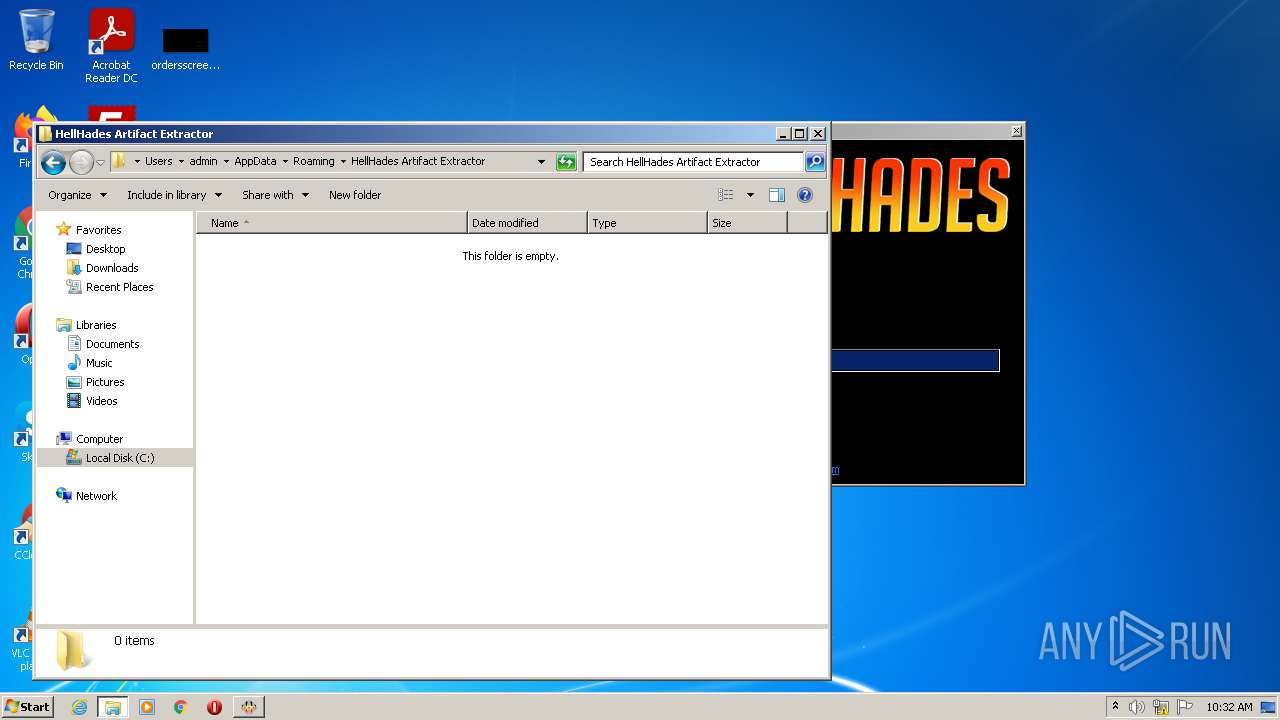Select Desktop in the navigation pane
1280x720 pixels.
click(x=105, y=248)
